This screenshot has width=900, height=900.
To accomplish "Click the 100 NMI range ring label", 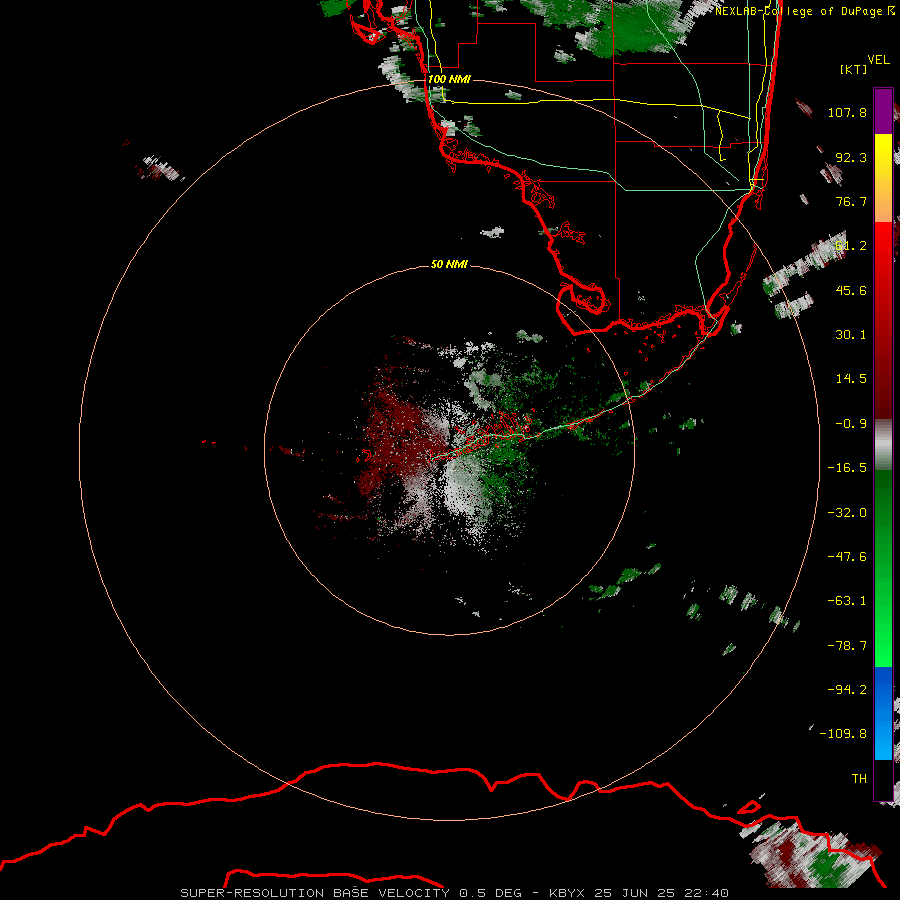I will click(449, 79).
